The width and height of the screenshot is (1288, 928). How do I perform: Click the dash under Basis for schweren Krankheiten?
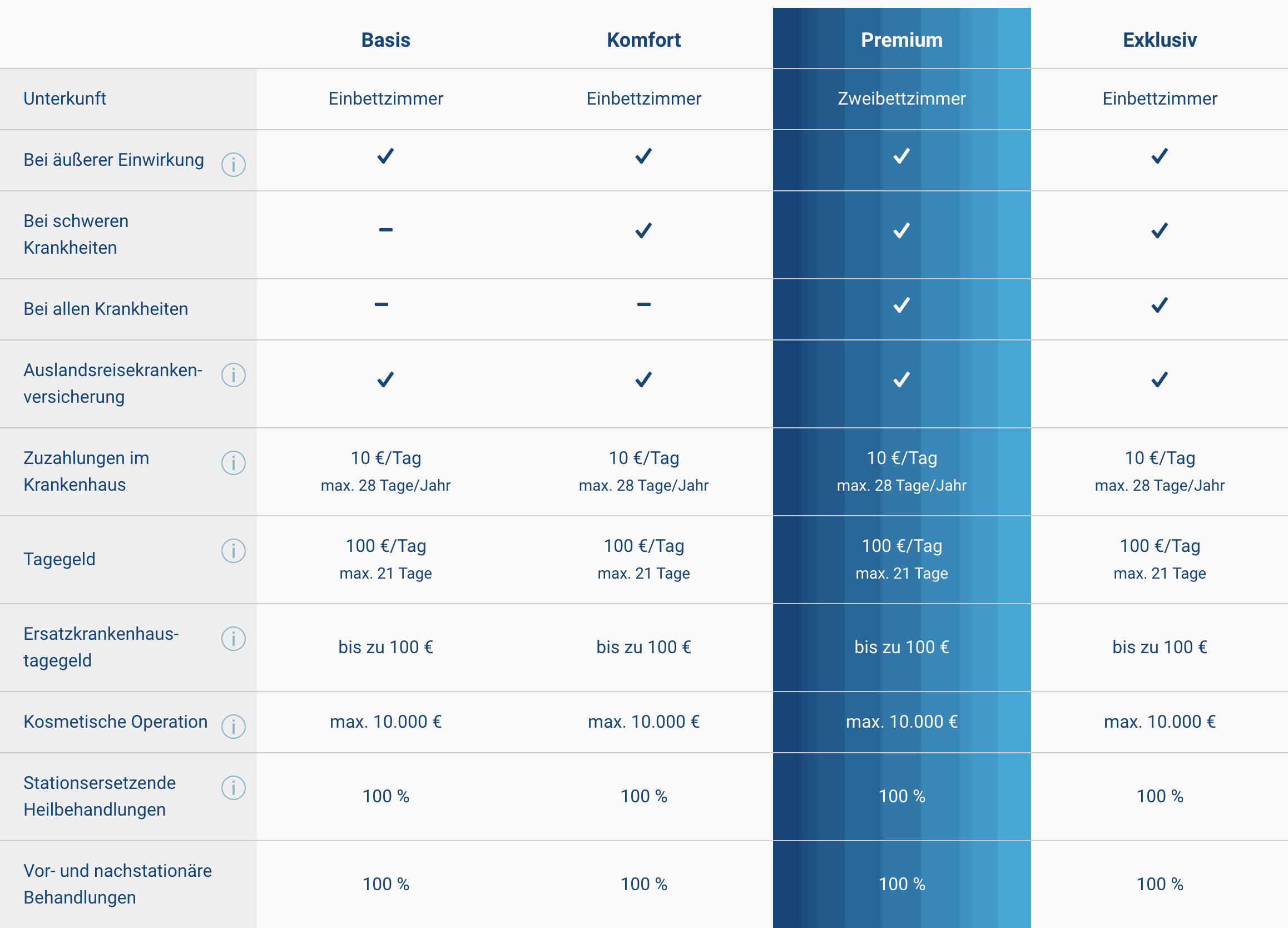point(385,230)
